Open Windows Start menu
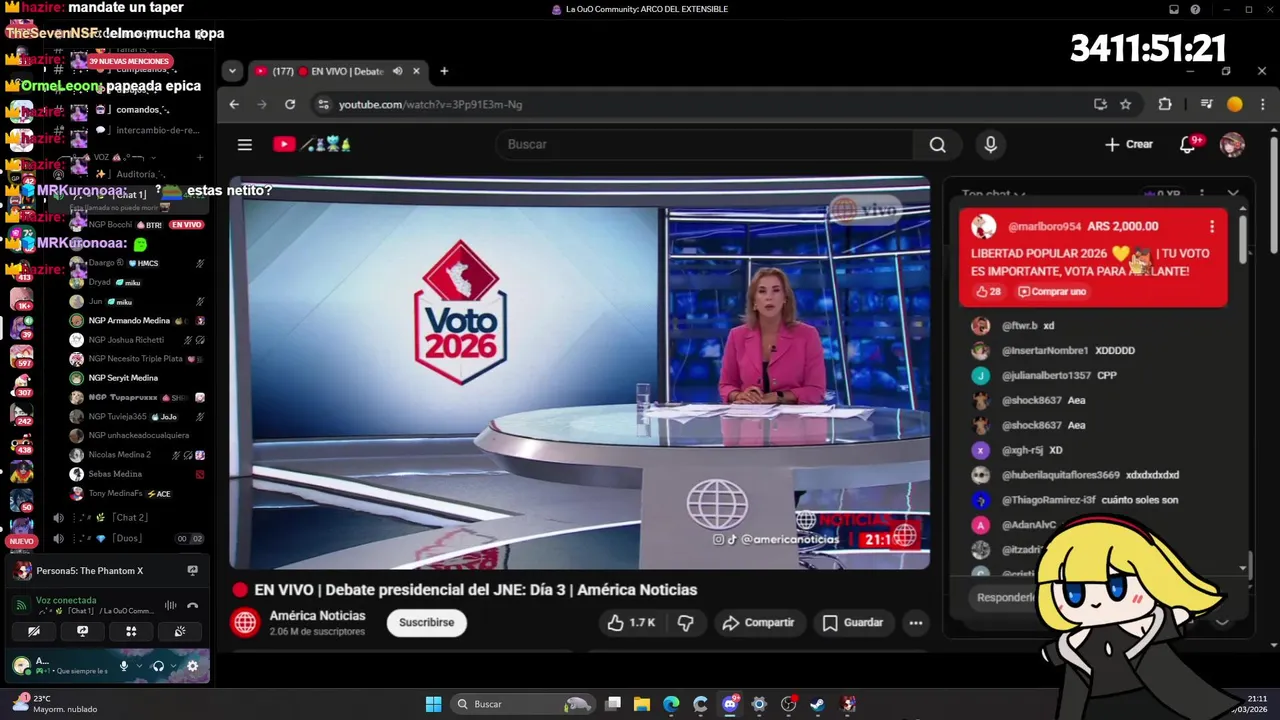 pyautogui.click(x=433, y=704)
